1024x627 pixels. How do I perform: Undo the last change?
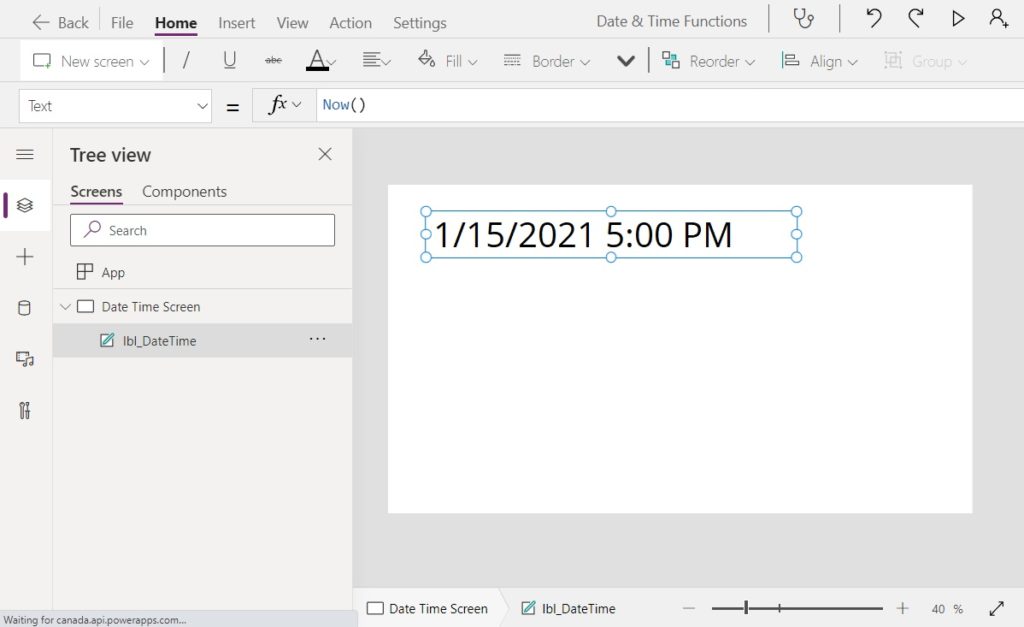tap(873, 17)
